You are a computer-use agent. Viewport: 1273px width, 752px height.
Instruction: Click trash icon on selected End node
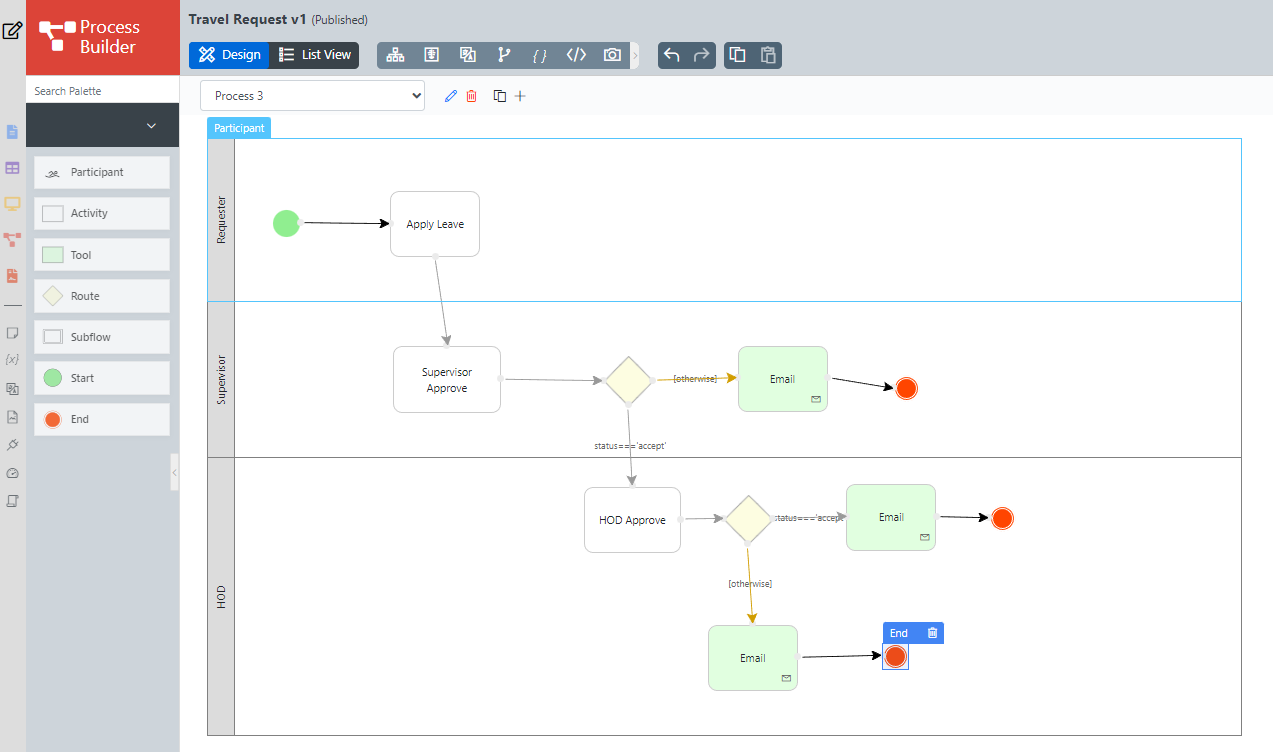tap(932, 633)
